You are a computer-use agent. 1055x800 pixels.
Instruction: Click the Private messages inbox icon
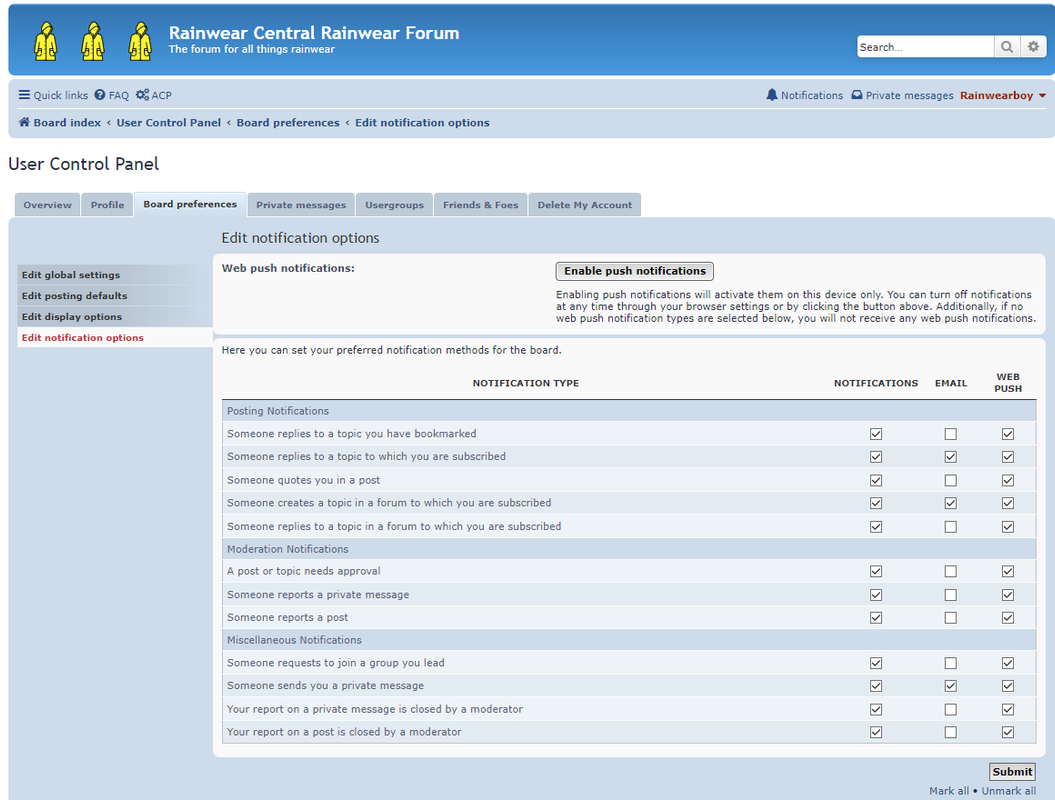click(857, 95)
